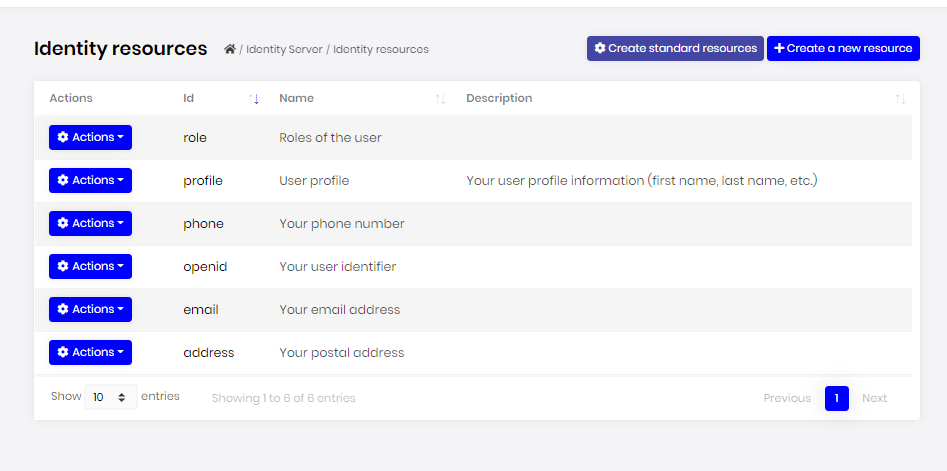Screen dimensions: 947x471
Task: Open the Identity Server breadcrumb link
Action: (x=284, y=49)
